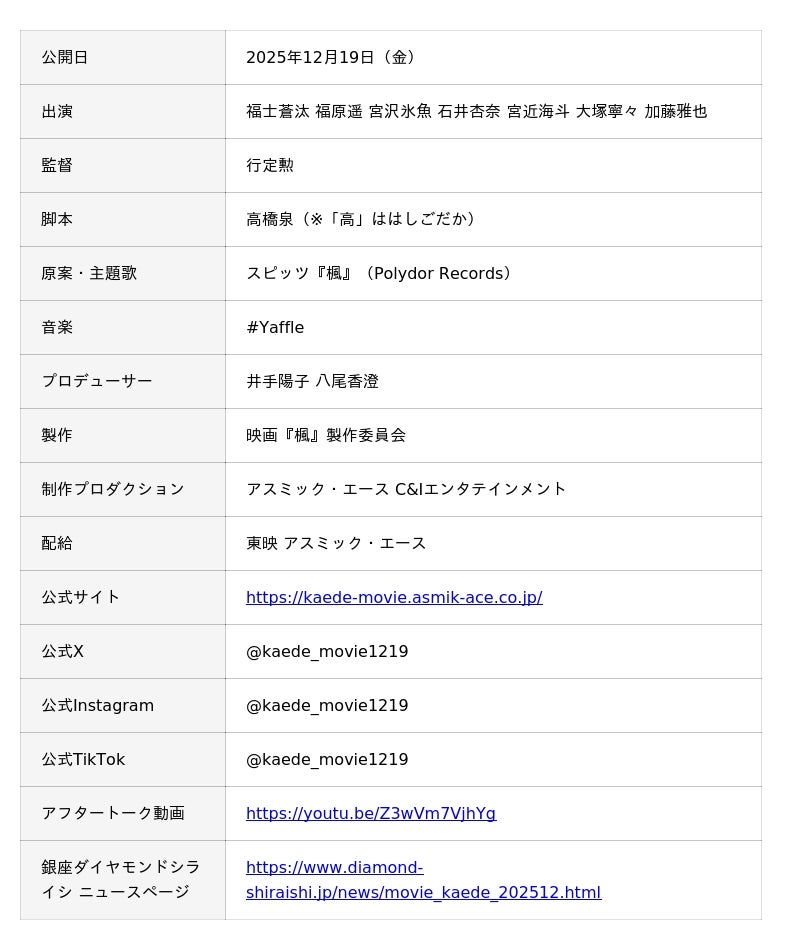Image resolution: width=800 pixels, height=950 pixels.
Task: Click the スピッツ『楓』Polydor Records text
Action: [x=379, y=274]
